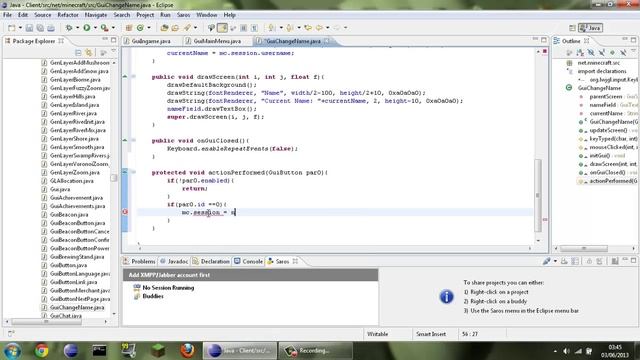This screenshot has width=640, height=360.
Task: Click the editor vertical scrollbar thumb
Action: [538, 195]
